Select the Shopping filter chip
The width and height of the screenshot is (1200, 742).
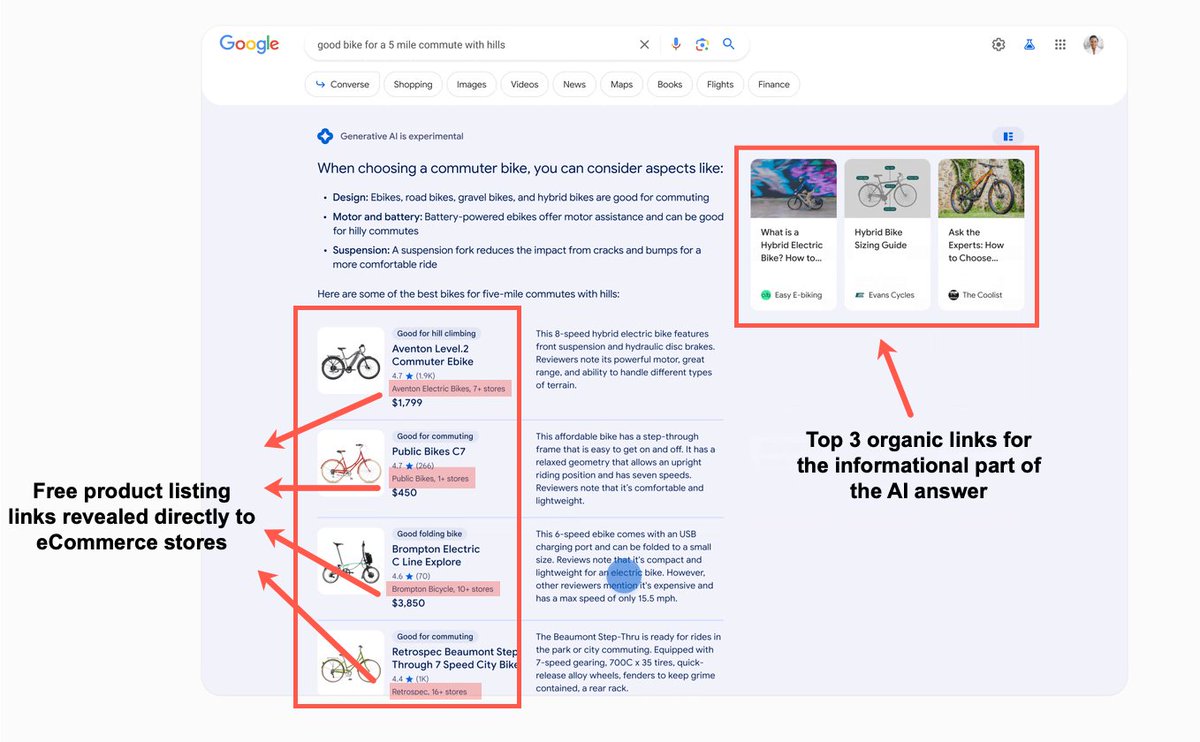413,84
